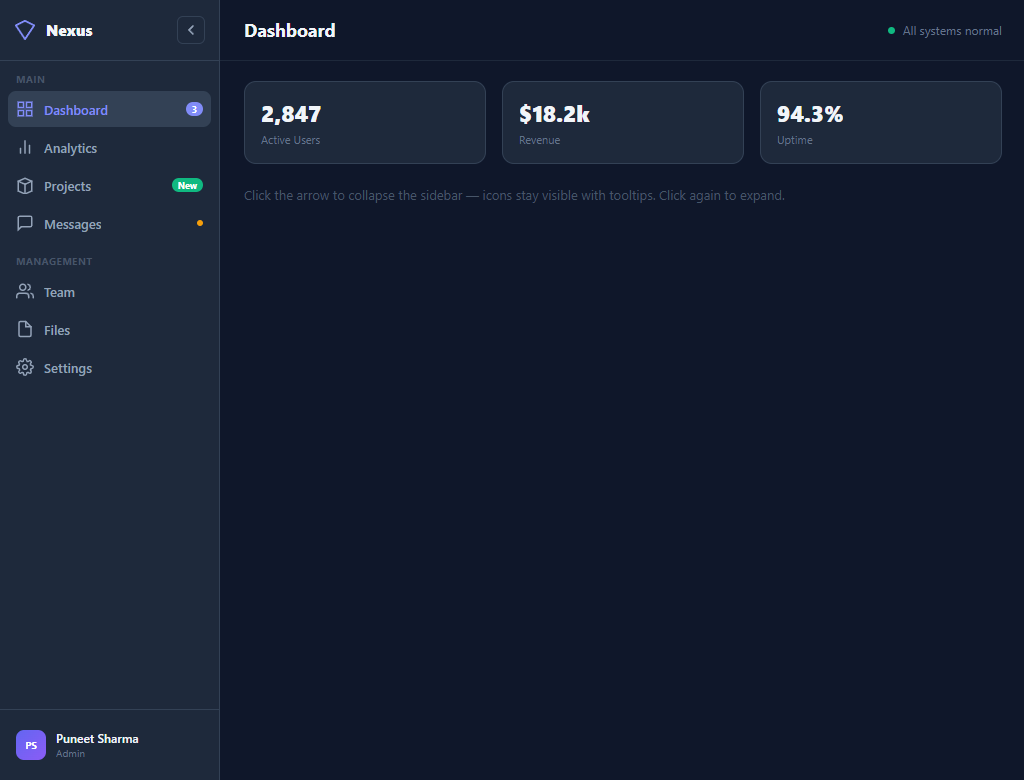Click the MANAGEMENT section header
1024x780 pixels.
click(x=54, y=261)
